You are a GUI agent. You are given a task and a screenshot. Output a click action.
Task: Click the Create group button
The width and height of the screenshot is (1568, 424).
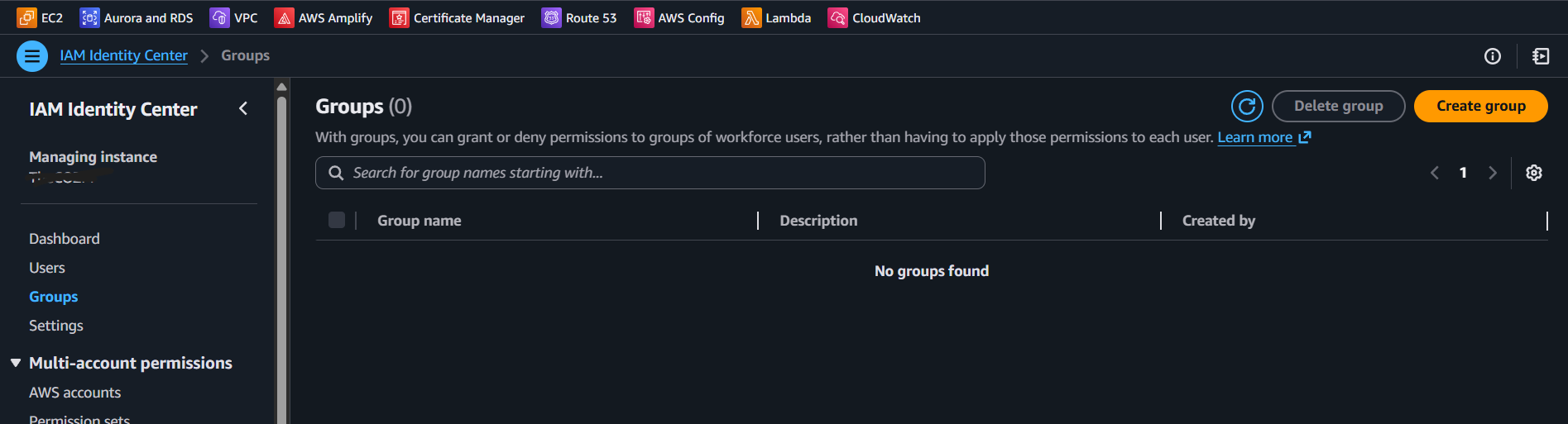click(x=1480, y=106)
